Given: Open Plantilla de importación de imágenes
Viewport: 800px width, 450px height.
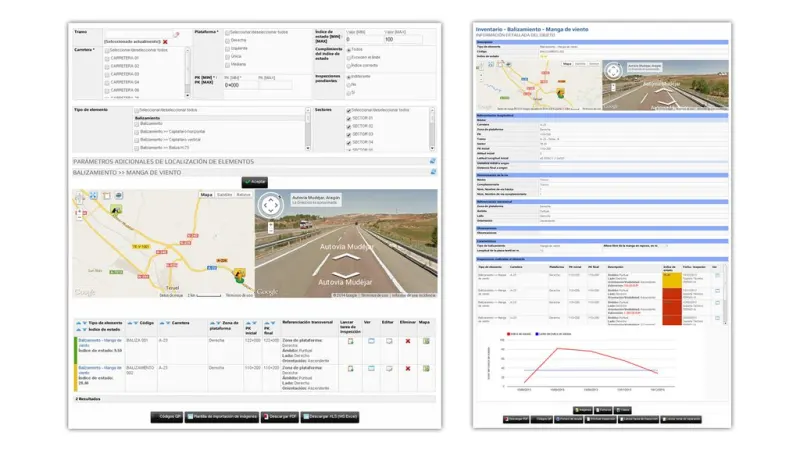Looking at the screenshot, I should [x=222, y=417].
